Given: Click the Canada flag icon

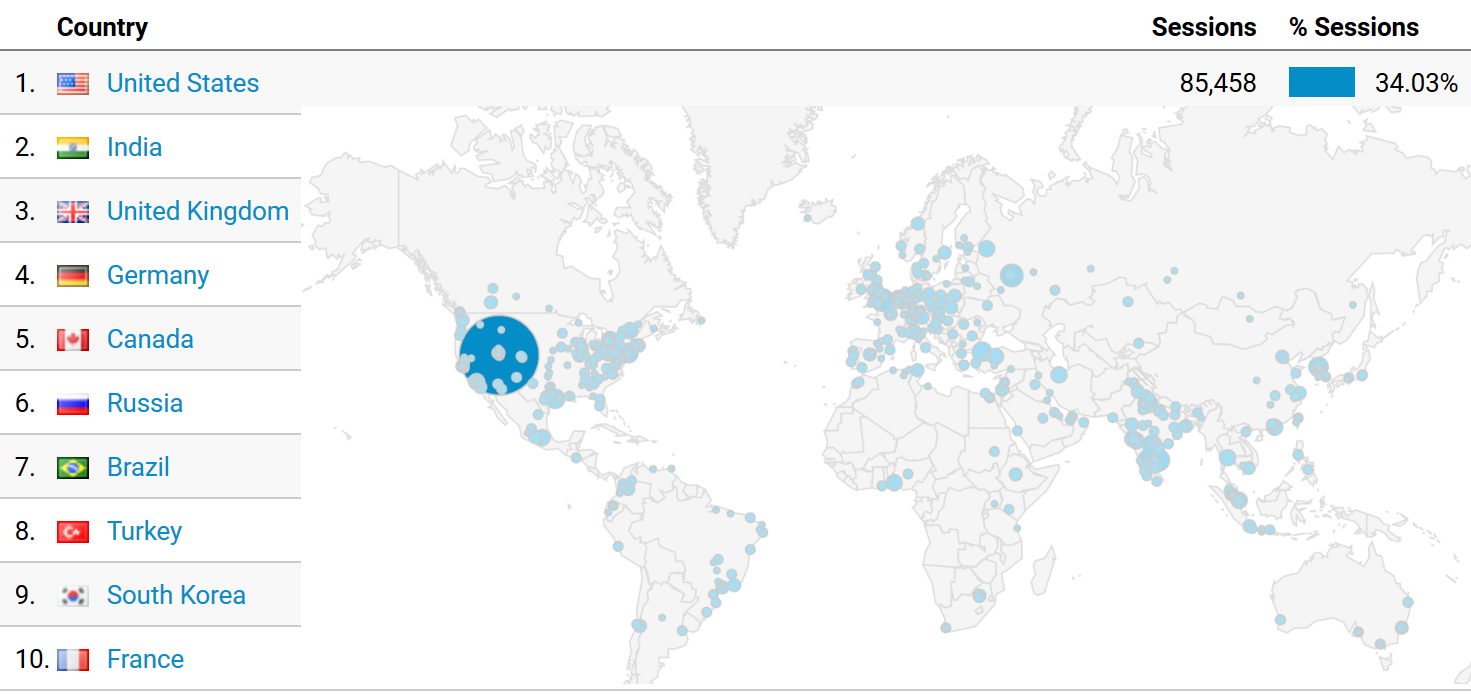Looking at the screenshot, I should click(x=73, y=340).
